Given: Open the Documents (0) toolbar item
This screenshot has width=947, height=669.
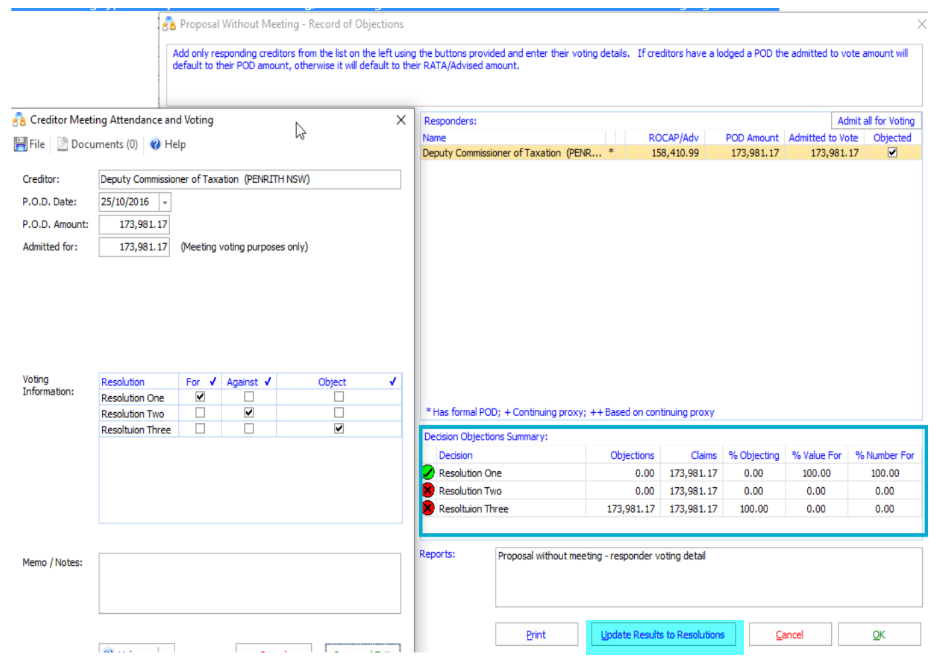Looking at the screenshot, I should (97, 145).
